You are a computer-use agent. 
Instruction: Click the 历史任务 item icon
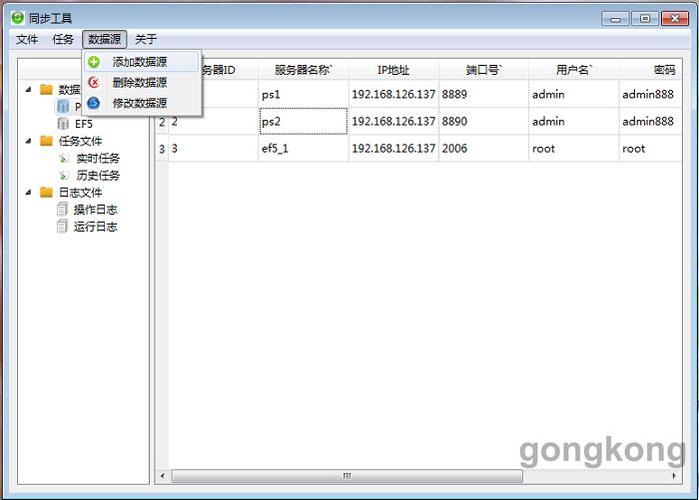[64, 175]
